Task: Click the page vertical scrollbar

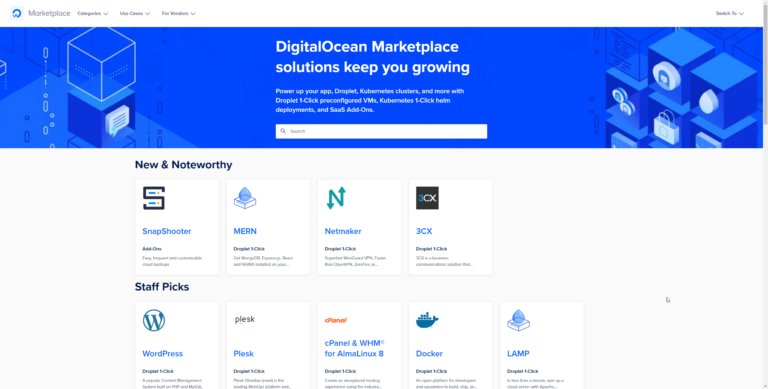Action: click(765, 194)
